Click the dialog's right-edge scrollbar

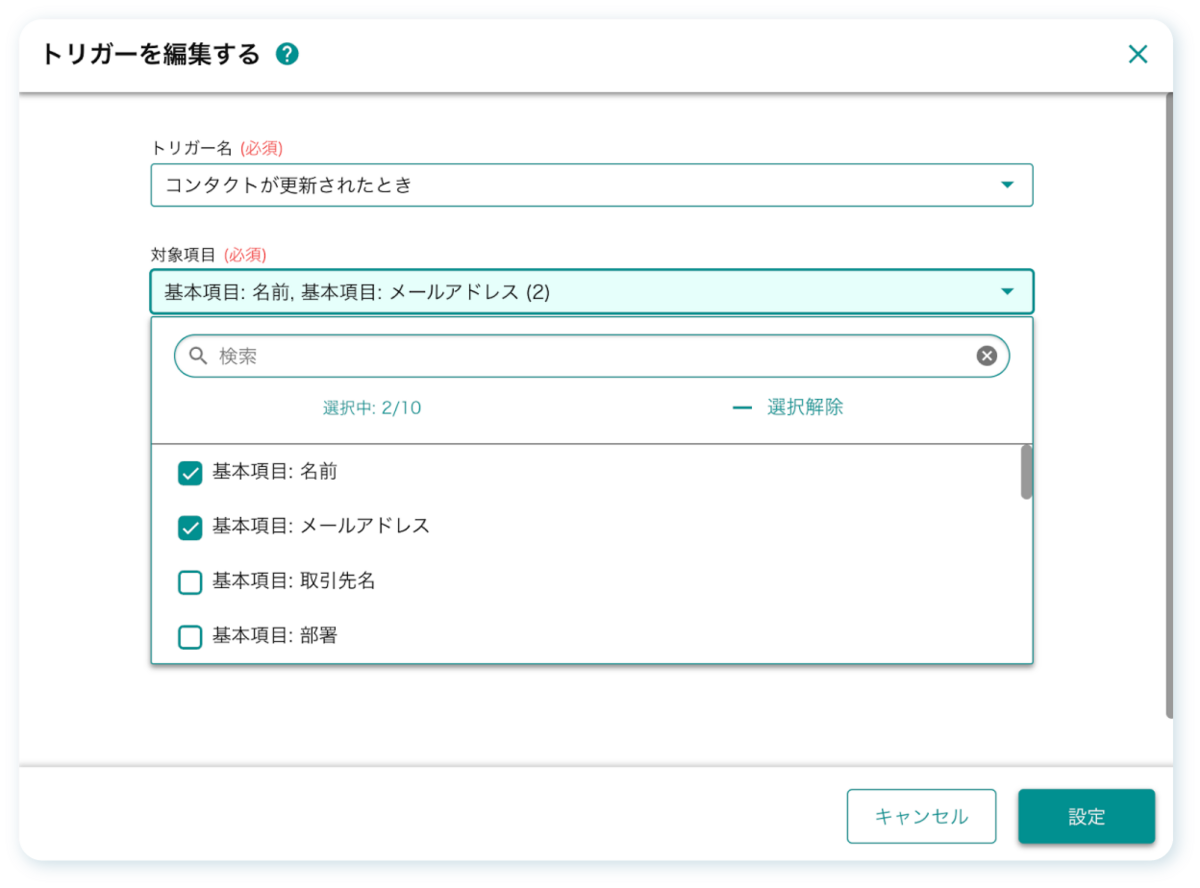[x=1169, y=400]
